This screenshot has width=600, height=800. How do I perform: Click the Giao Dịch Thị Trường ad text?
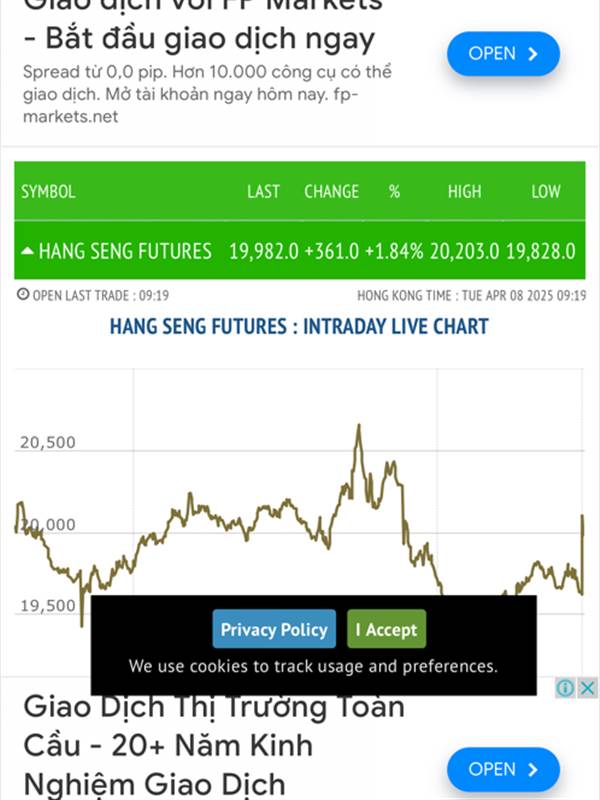tap(214, 746)
